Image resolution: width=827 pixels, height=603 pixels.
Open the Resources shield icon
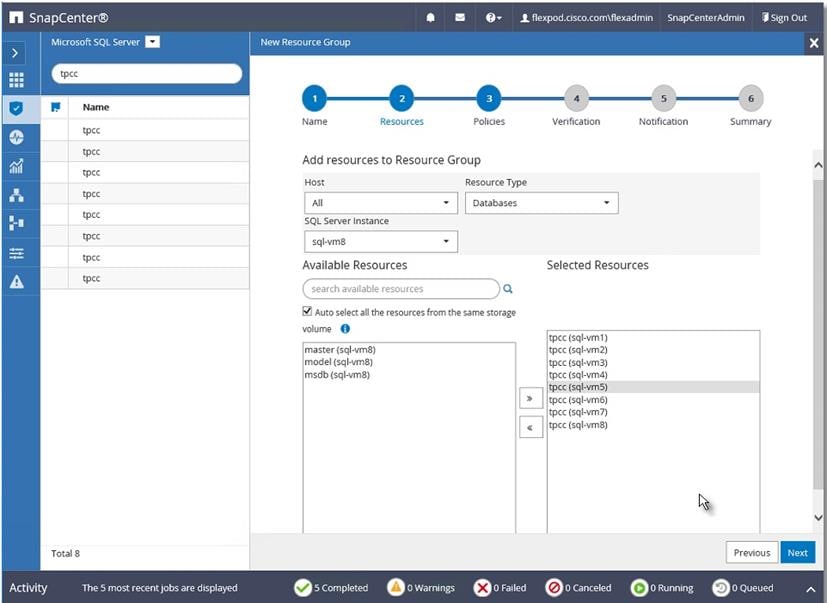16,109
